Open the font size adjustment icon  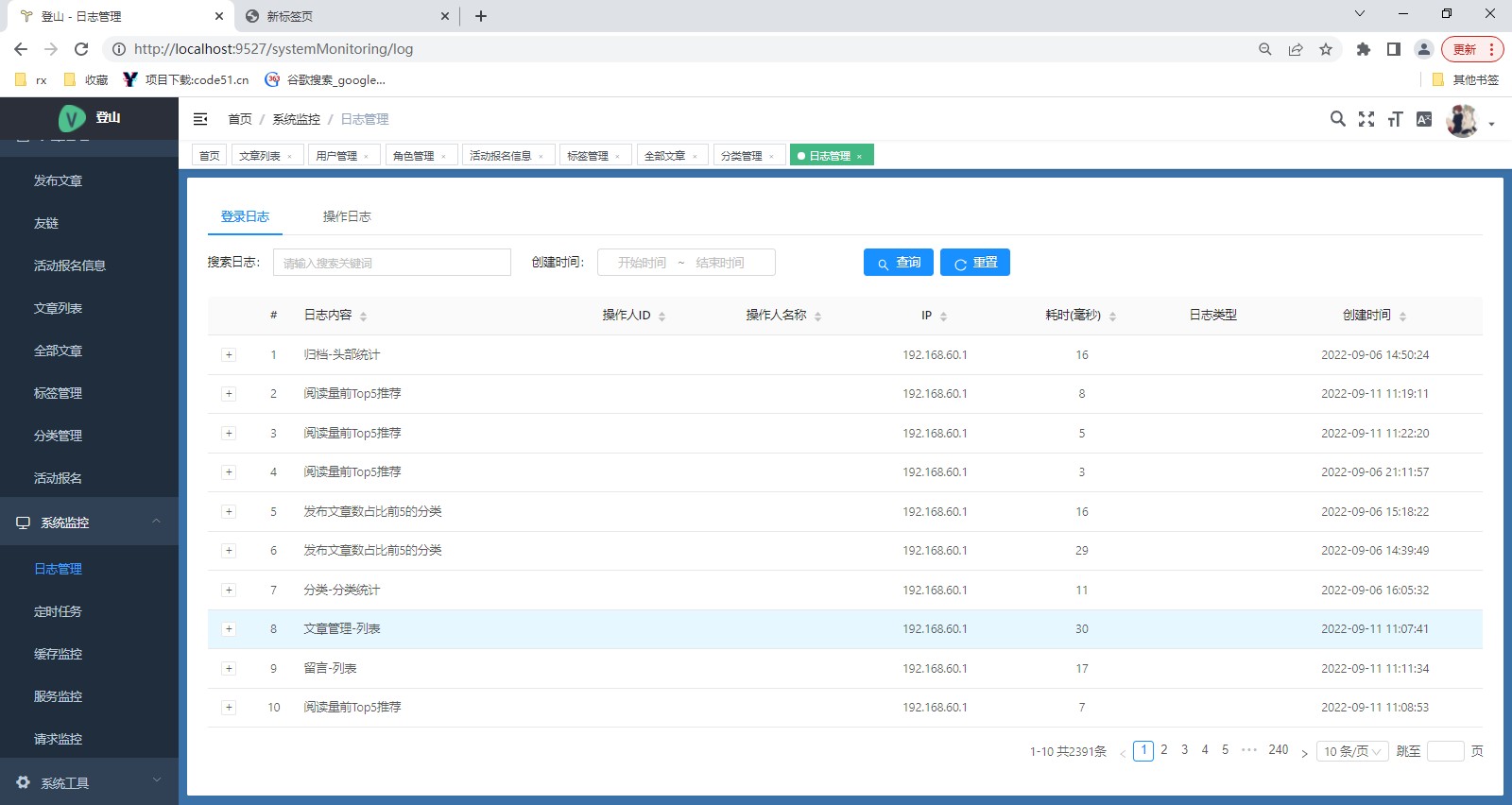tap(1395, 119)
